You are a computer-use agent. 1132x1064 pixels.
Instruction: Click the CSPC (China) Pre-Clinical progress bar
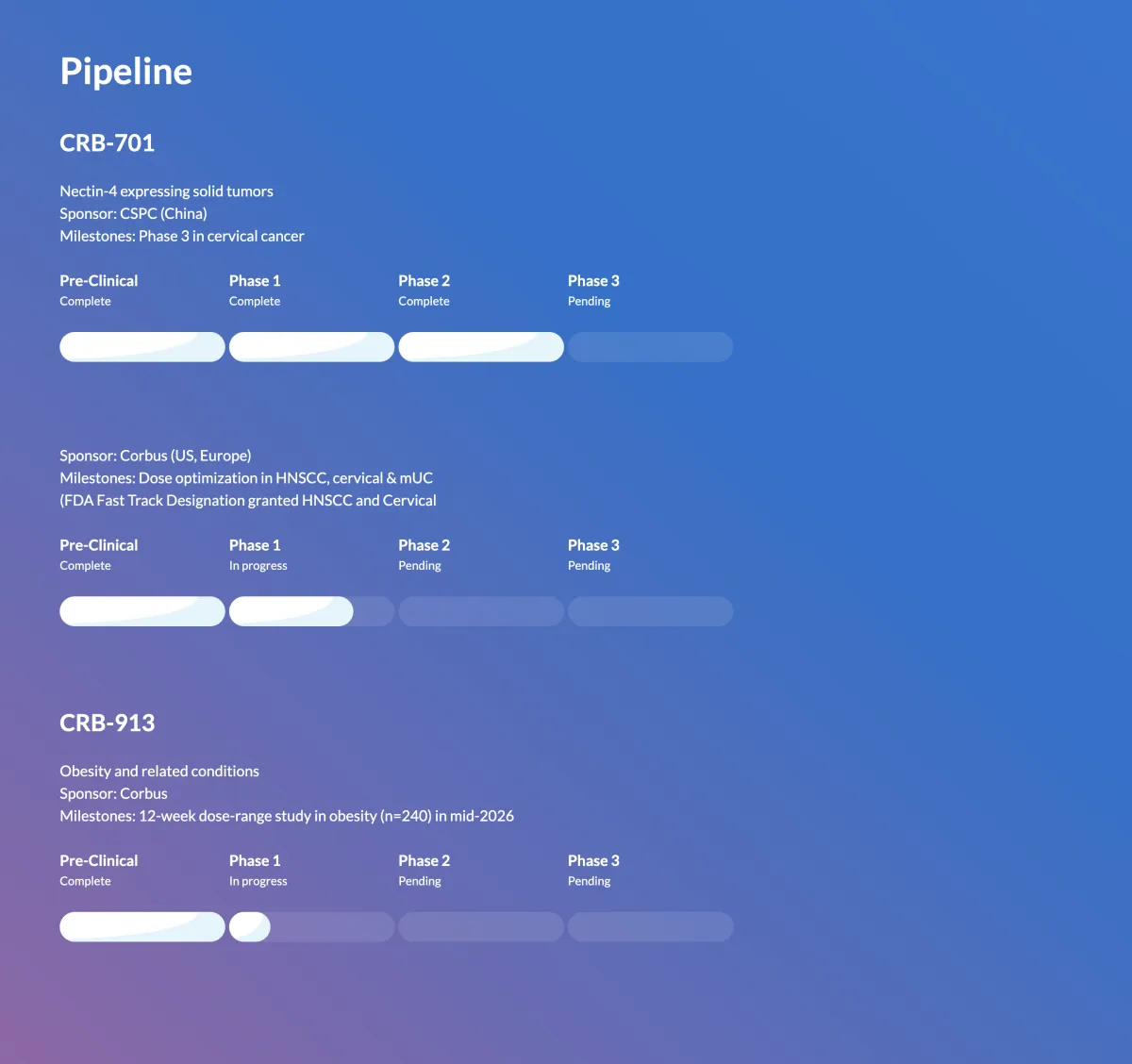pos(142,347)
